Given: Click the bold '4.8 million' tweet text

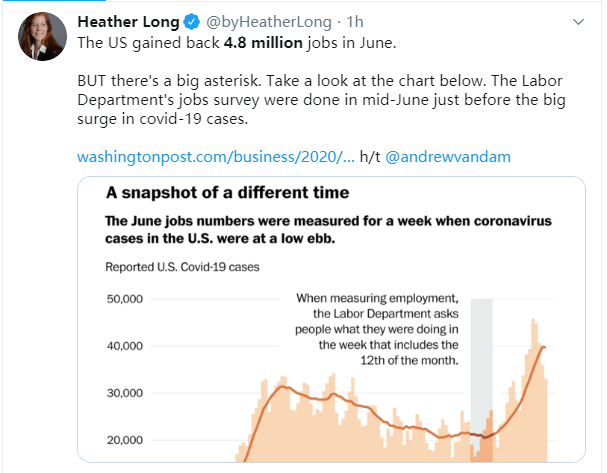Looking at the screenshot, I should coord(263,43).
